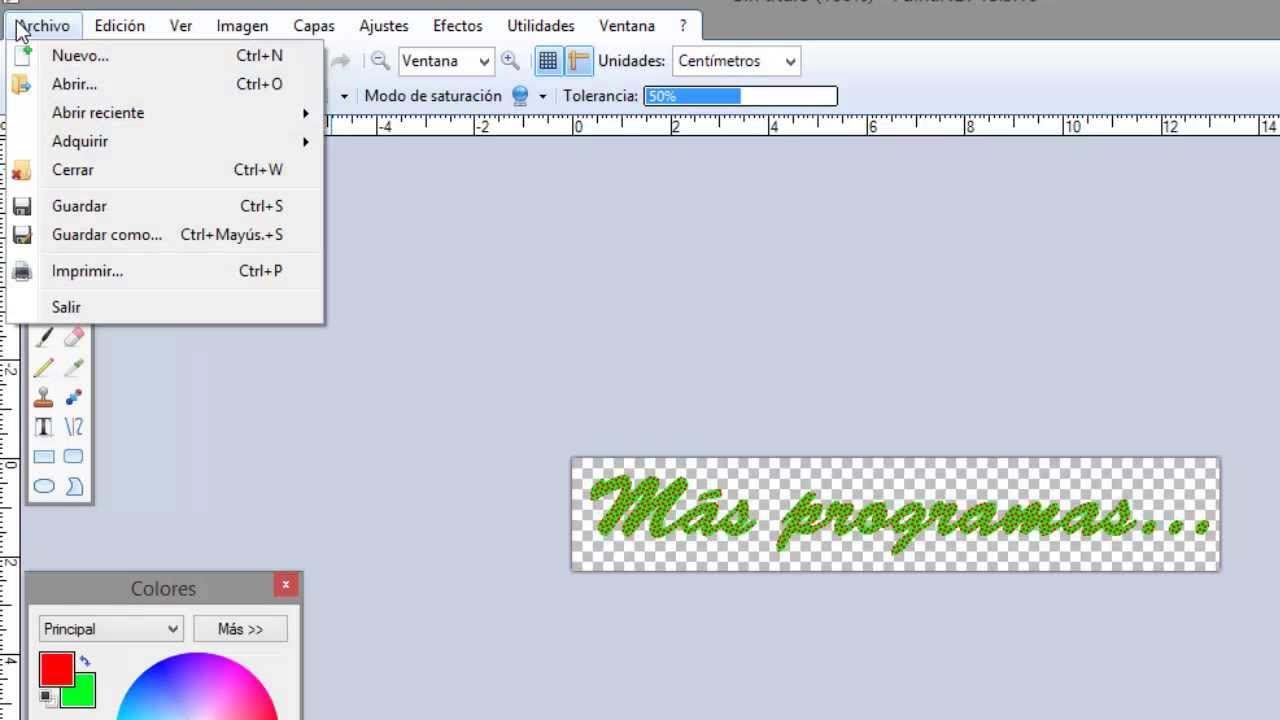Click the red primary color swatch

click(57, 669)
